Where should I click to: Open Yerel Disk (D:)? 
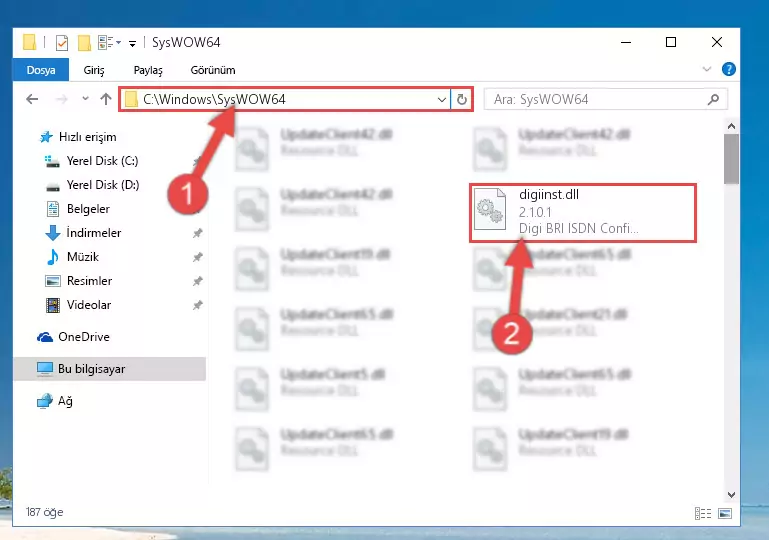tap(103, 185)
